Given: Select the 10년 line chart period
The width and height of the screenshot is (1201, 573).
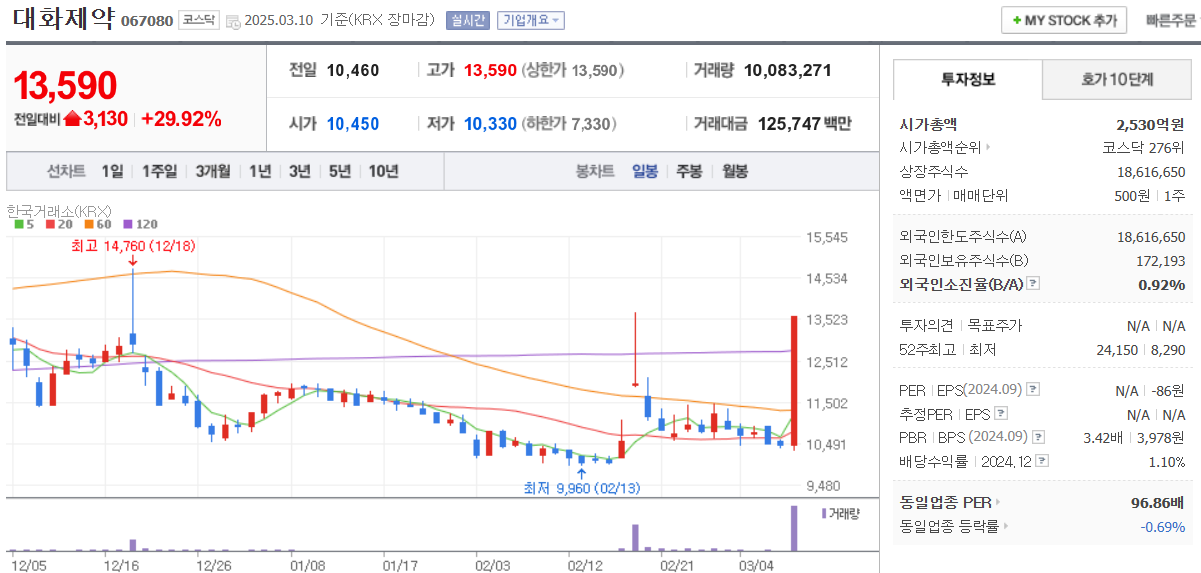Looking at the screenshot, I should [x=383, y=171].
